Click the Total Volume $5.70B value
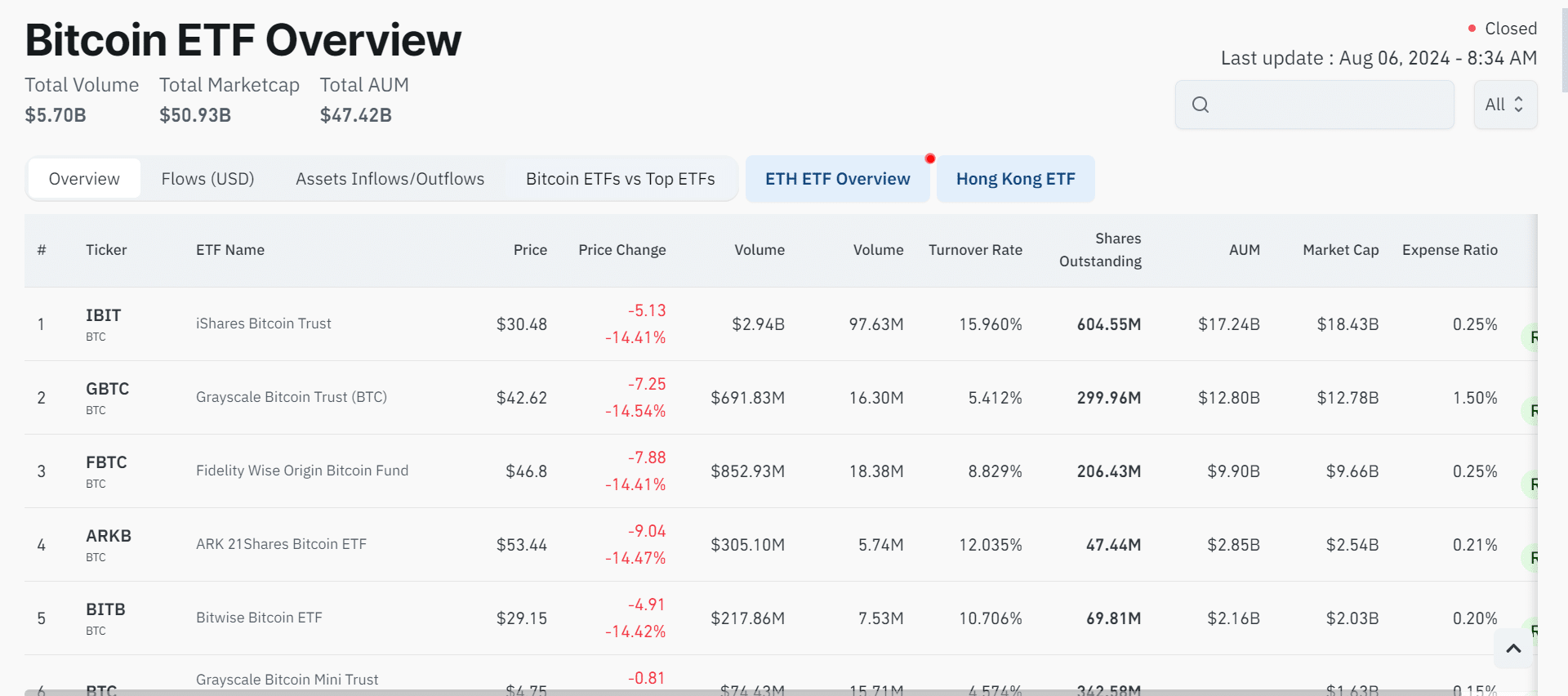This screenshot has width=1568, height=696. click(x=56, y=115)
